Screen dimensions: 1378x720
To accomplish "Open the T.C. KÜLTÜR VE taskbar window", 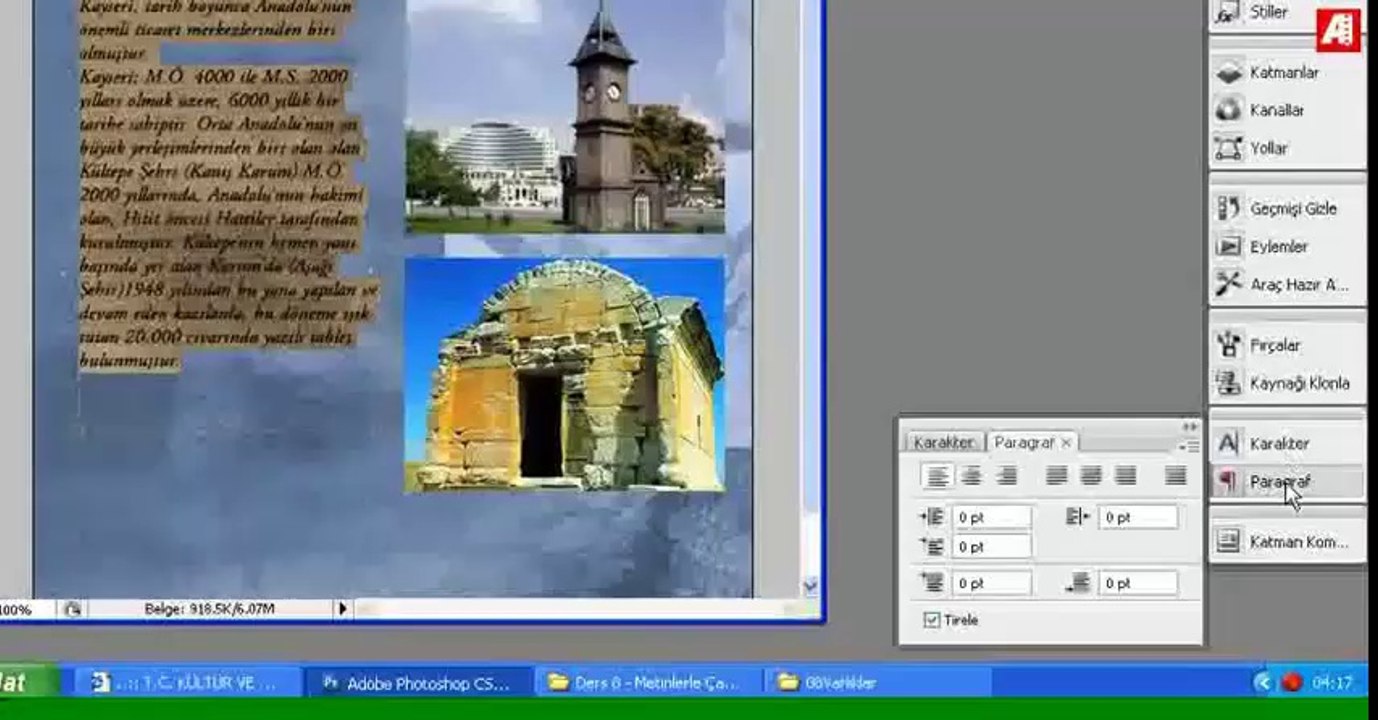I will point(188,683).
